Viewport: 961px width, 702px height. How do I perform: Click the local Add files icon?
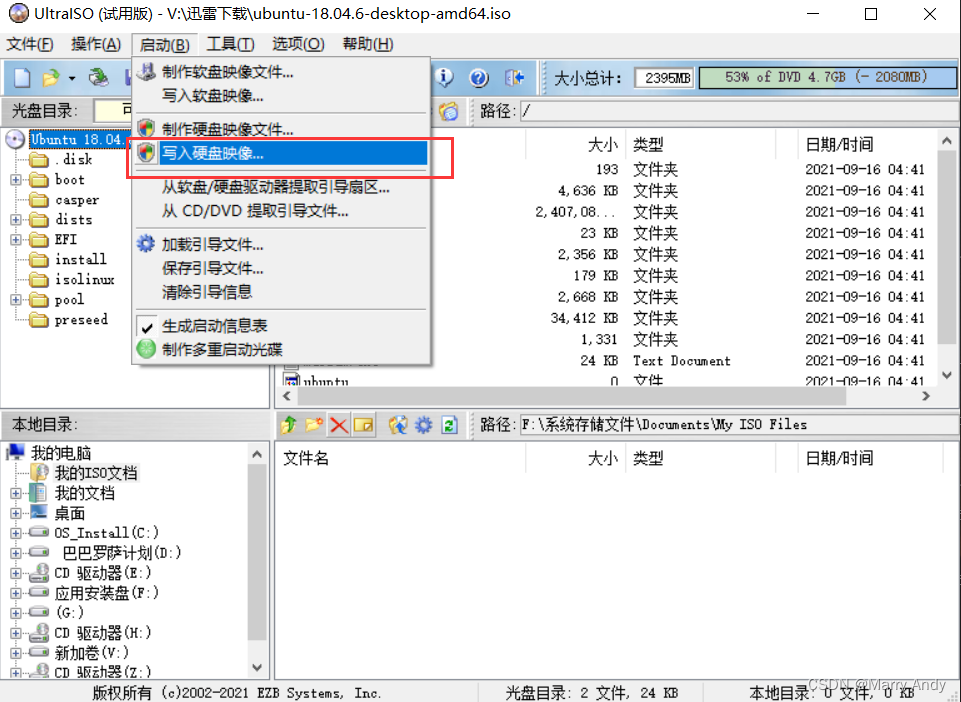398,424
